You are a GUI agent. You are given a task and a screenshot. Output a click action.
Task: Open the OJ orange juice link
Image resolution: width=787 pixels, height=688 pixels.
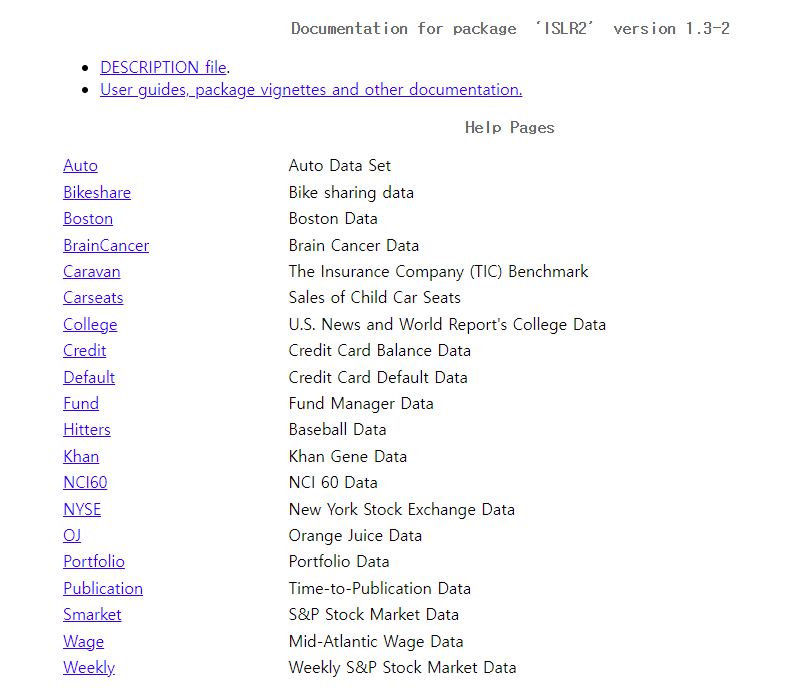point(72,536)
